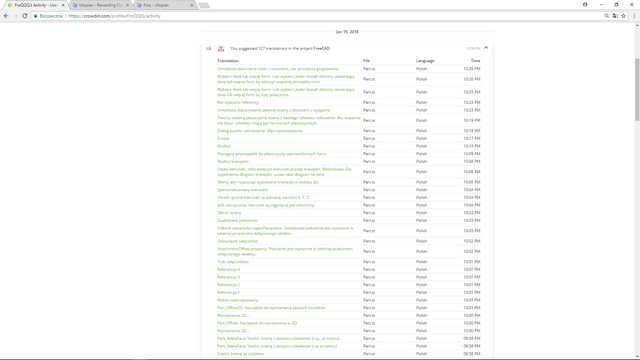The width and height of the screenshot is (640, 360).
Task: Open the 'Wybór zaakceptowany' translation link
Action: click(238, 300)
